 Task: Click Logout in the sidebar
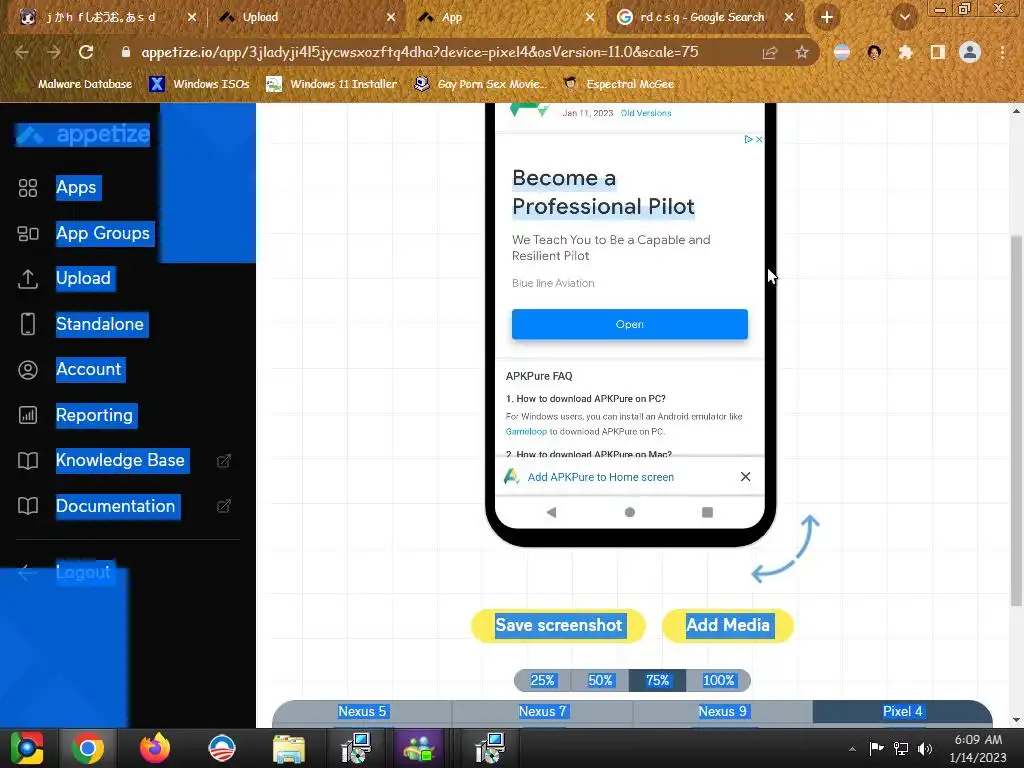coord(84,573)
